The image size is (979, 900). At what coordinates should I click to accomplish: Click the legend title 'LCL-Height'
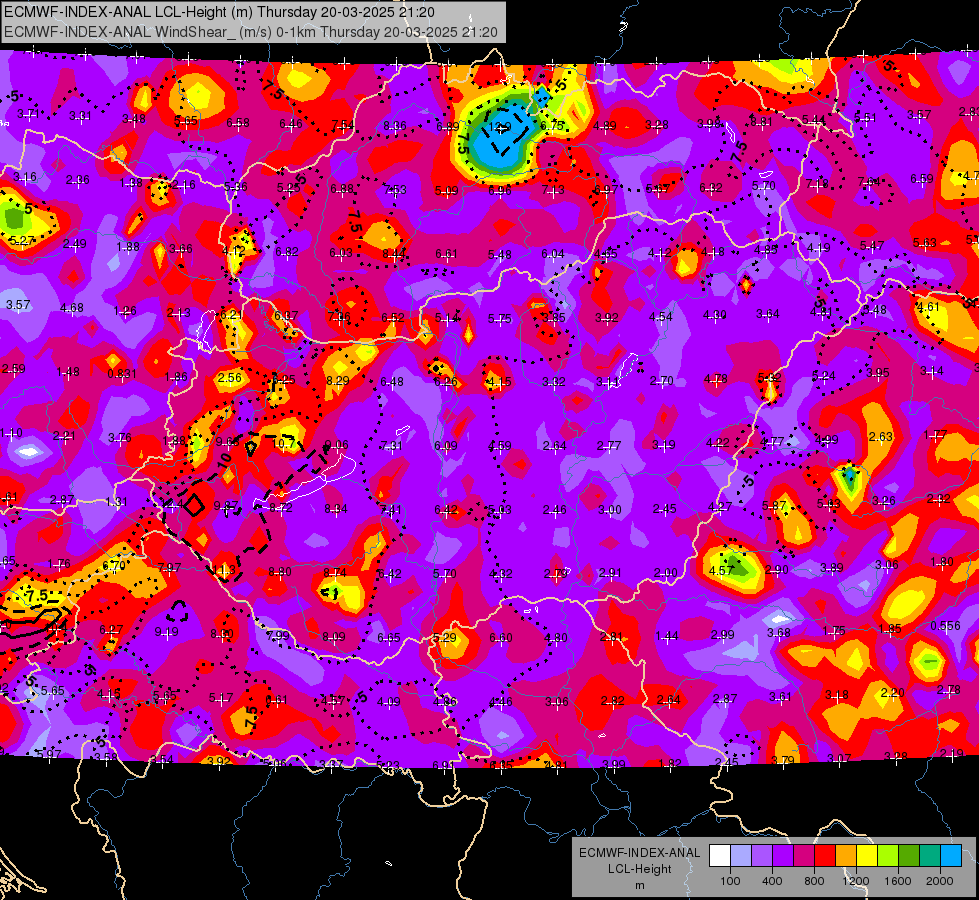coord(639,869)
